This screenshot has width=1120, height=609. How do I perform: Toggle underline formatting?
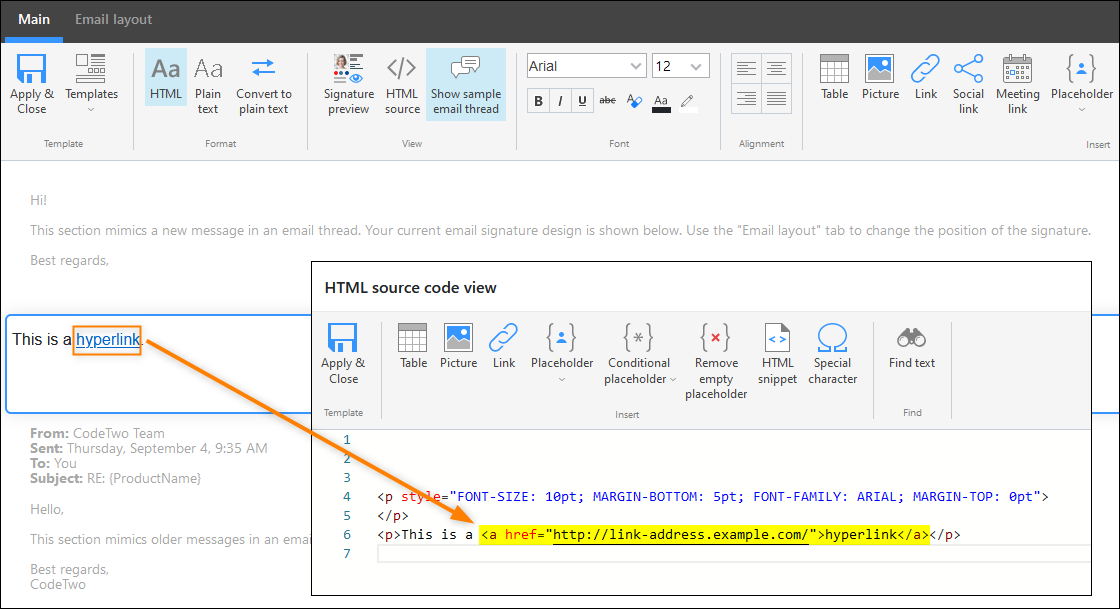click(582, 101)
